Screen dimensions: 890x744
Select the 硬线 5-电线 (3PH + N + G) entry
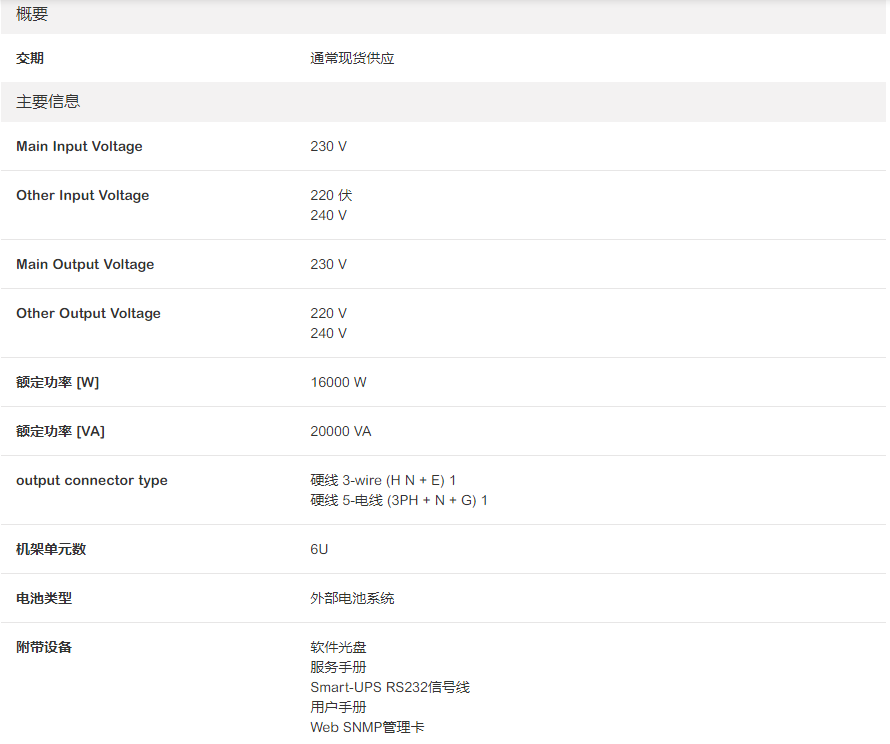click(x=398, y=501)
